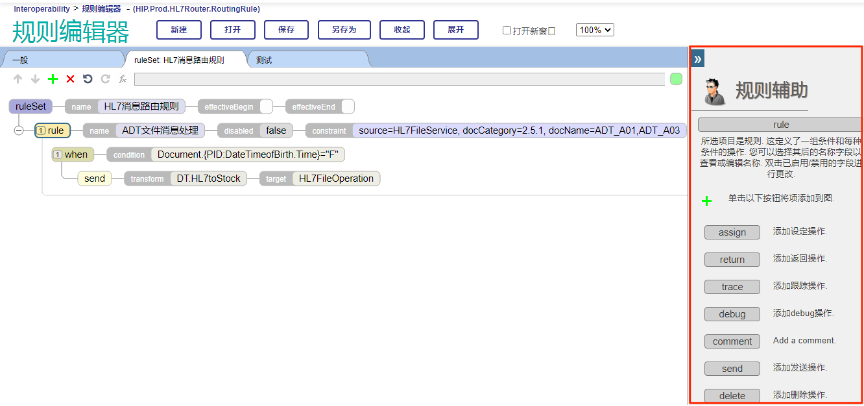864x406 pixels.
Task: Select the when condition node
Action: pos(75,155)
